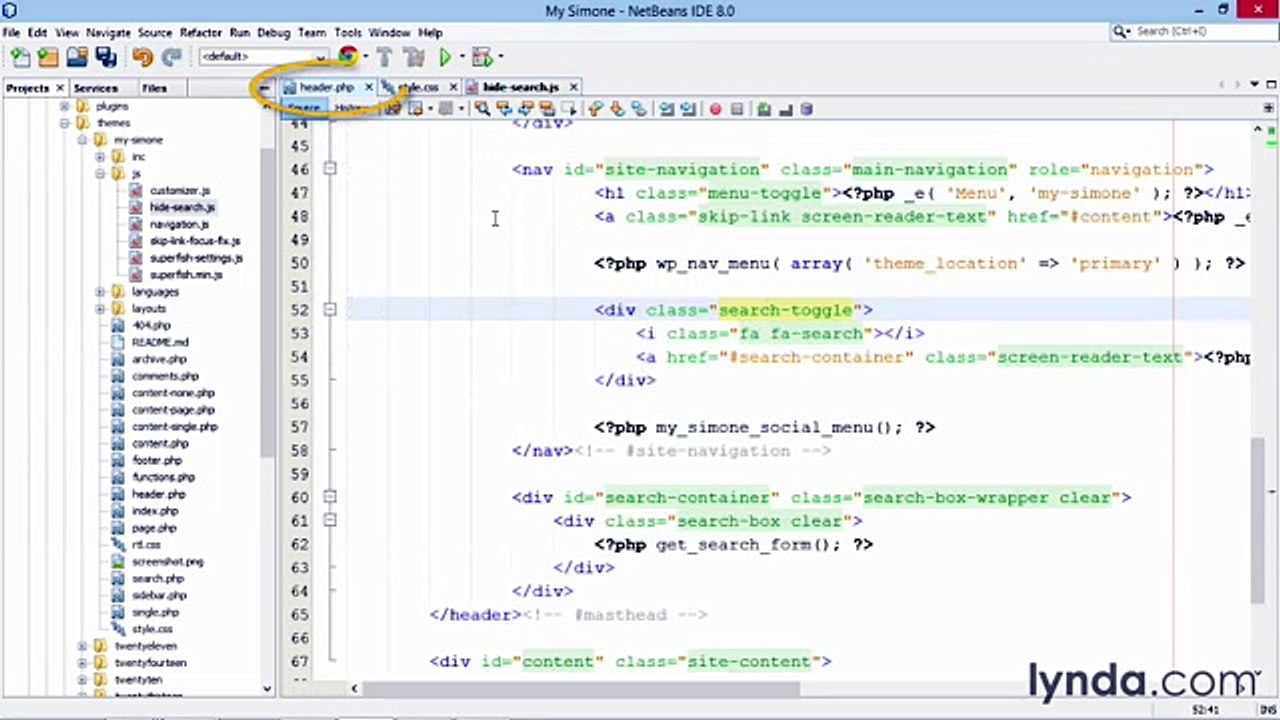The width and height of the screenshot is (1280, 720).
Task: Click the Search (Ctrl+I) input field
Action: click(1192, 32)
